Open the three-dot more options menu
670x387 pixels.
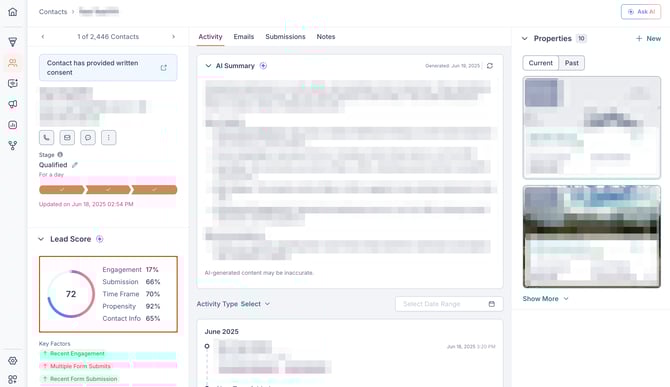109,138
